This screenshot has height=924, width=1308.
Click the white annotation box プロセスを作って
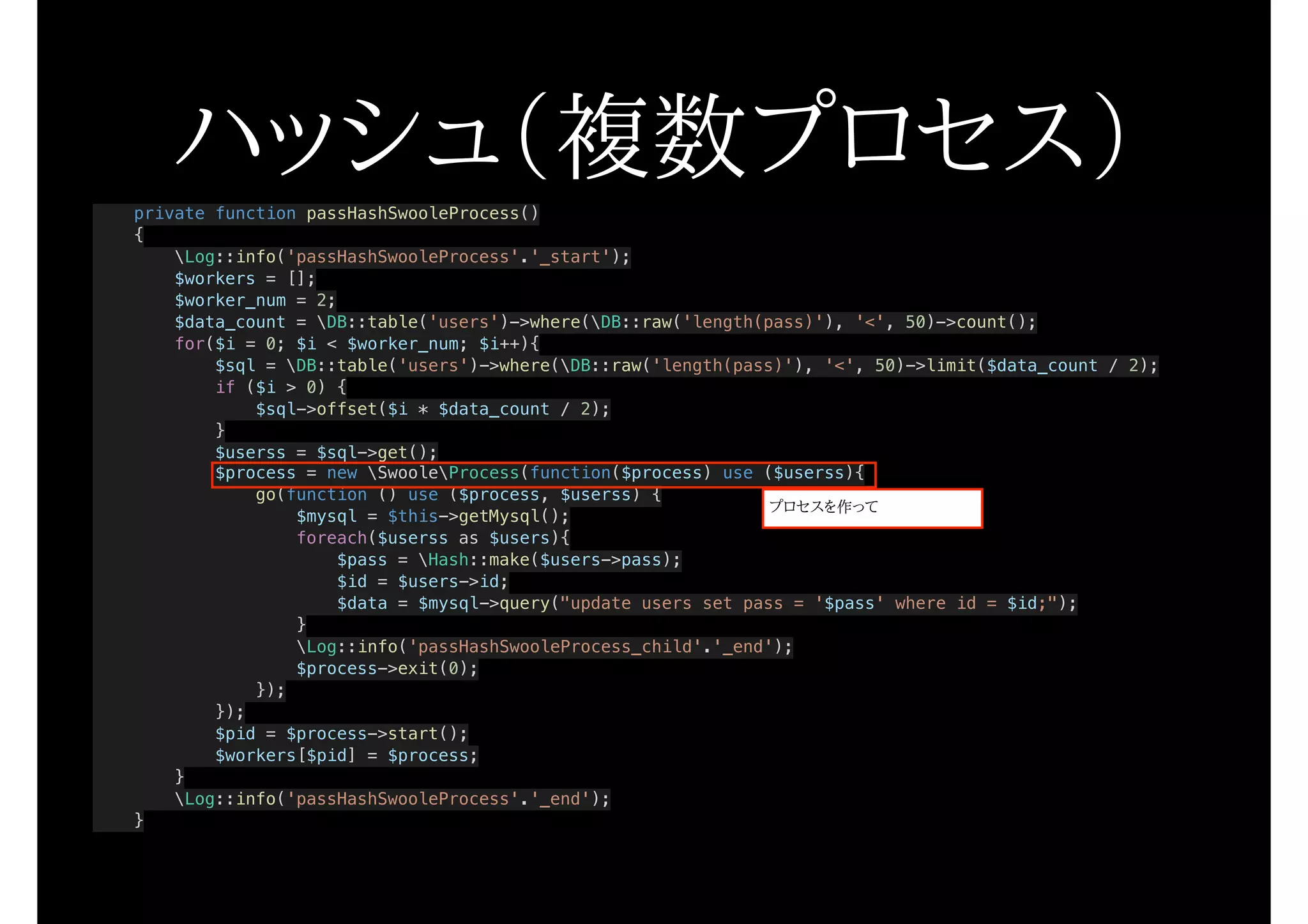(x=872, y=508)
